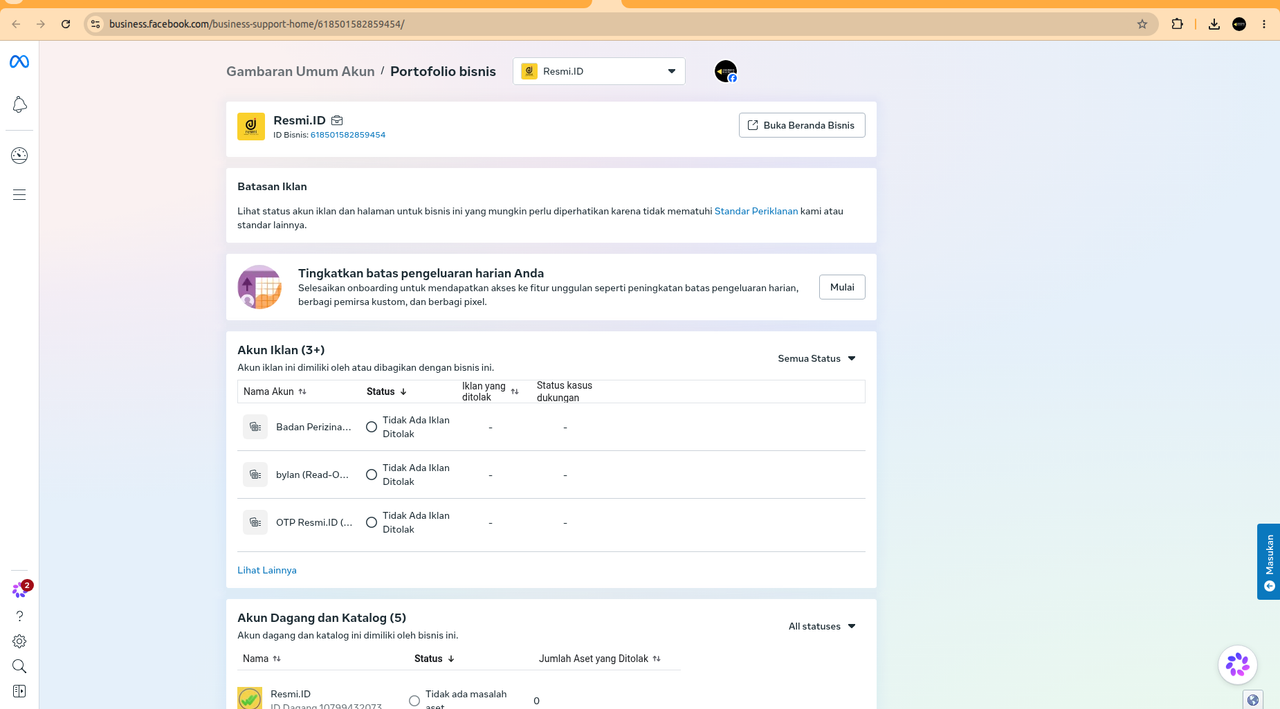Expand the Semua Status filter
This screenshot has width=1280, height=709.
817,358
